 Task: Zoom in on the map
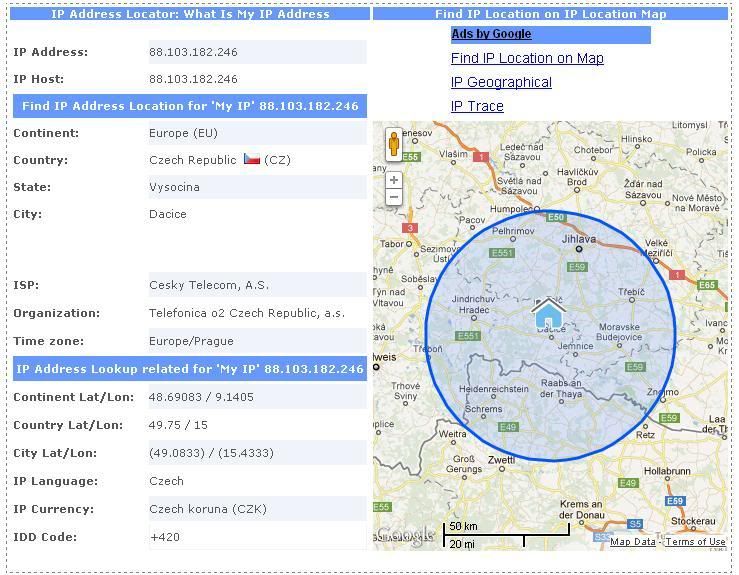[x=394, y=180]
